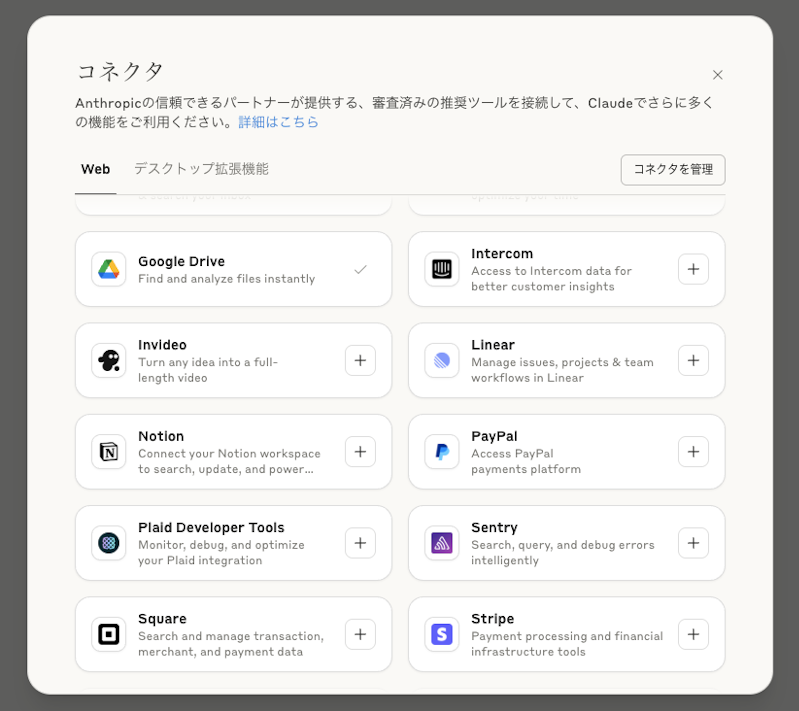Add the Notion connector with plus button

click(360, 452)
